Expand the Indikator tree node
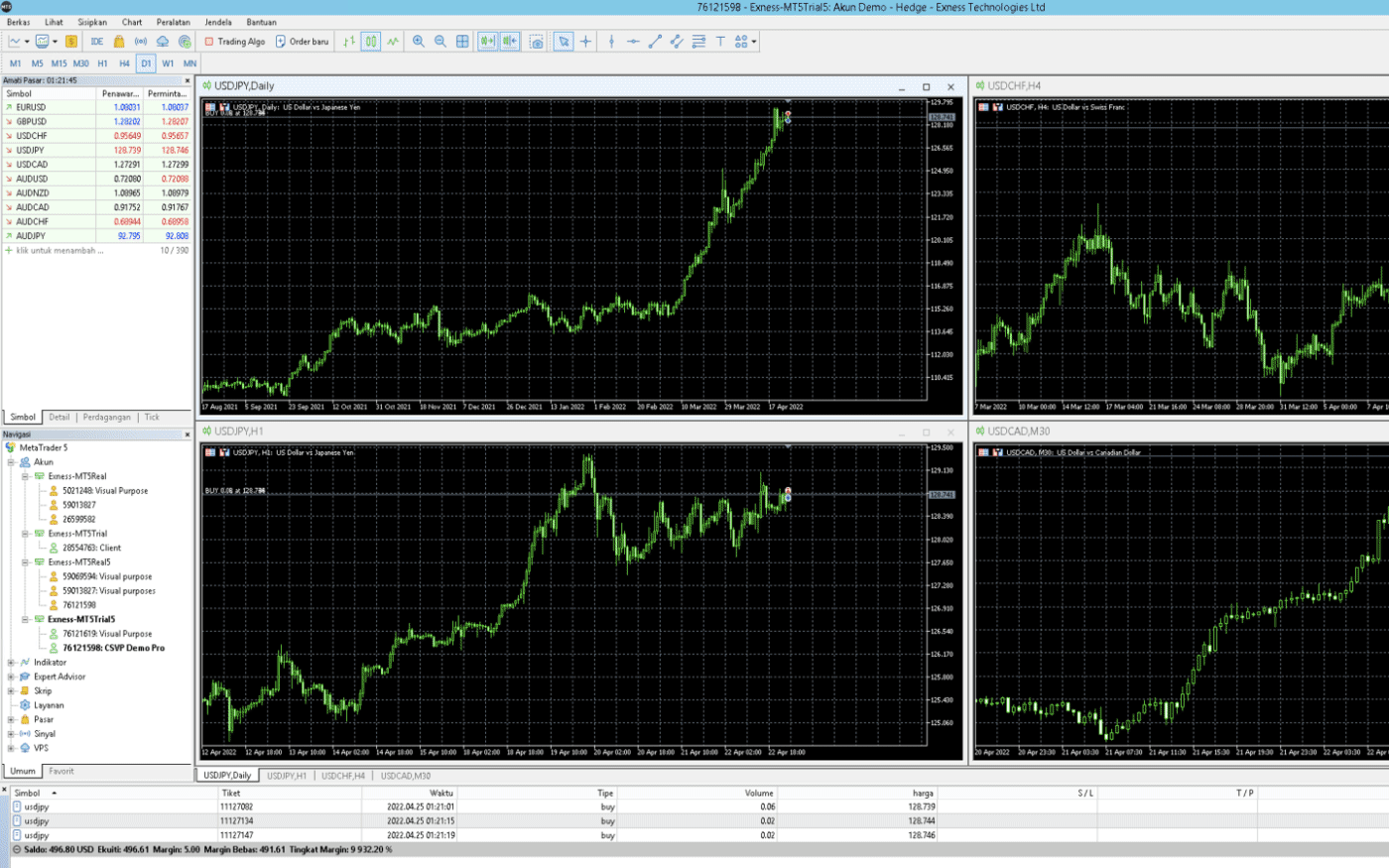 [x=11, y=663]
